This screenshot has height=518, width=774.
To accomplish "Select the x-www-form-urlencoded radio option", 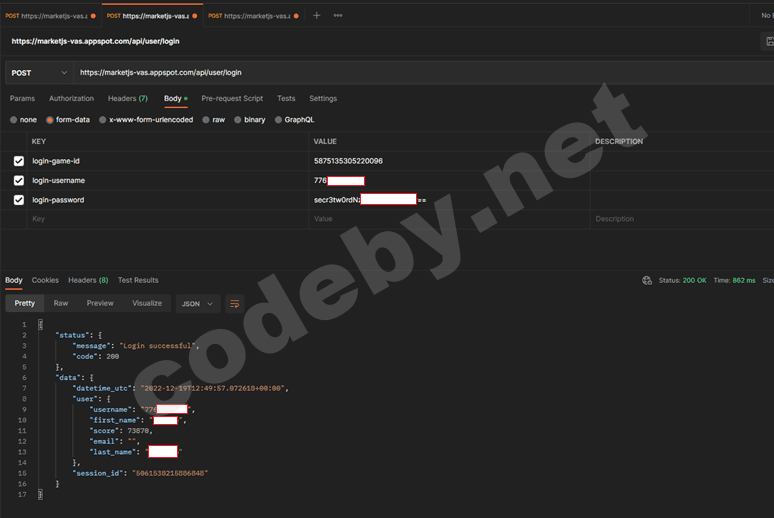I will coord(103,120).
